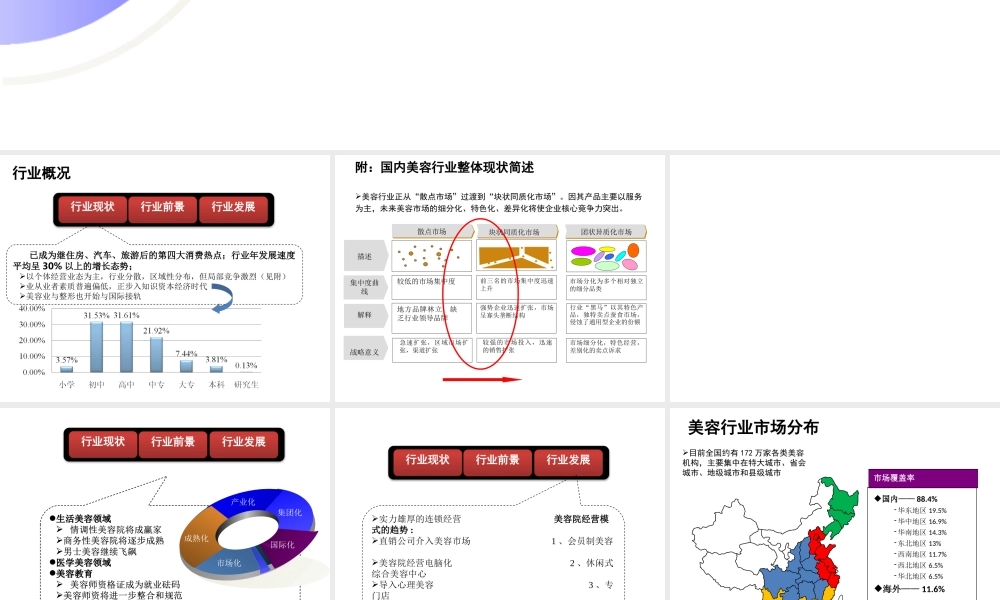The width and height of the screenshot is (1000, 600).
Task: Select the 美容行业市场分布 slide title
Action: (753, 427)
